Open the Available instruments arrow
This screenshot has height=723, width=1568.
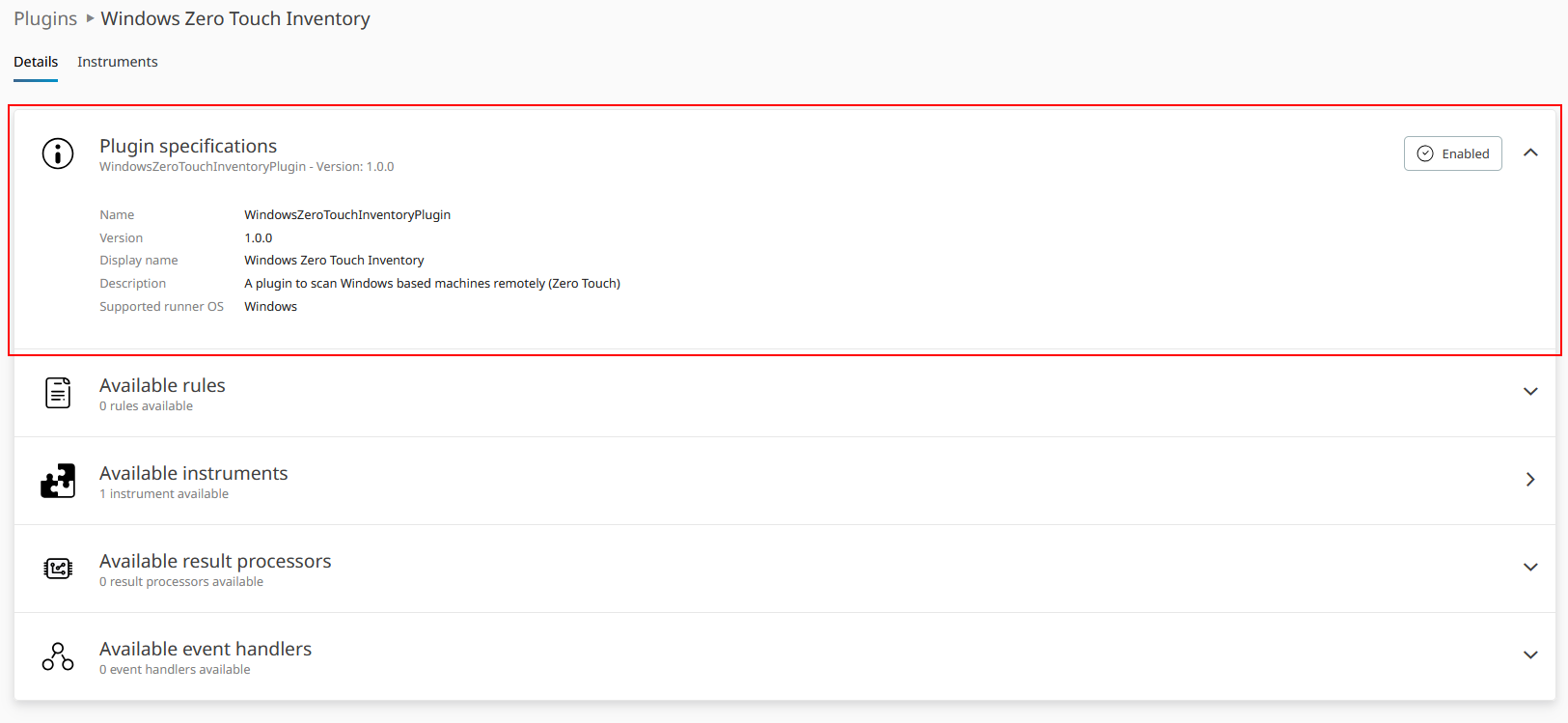(x=1530, y=480)
